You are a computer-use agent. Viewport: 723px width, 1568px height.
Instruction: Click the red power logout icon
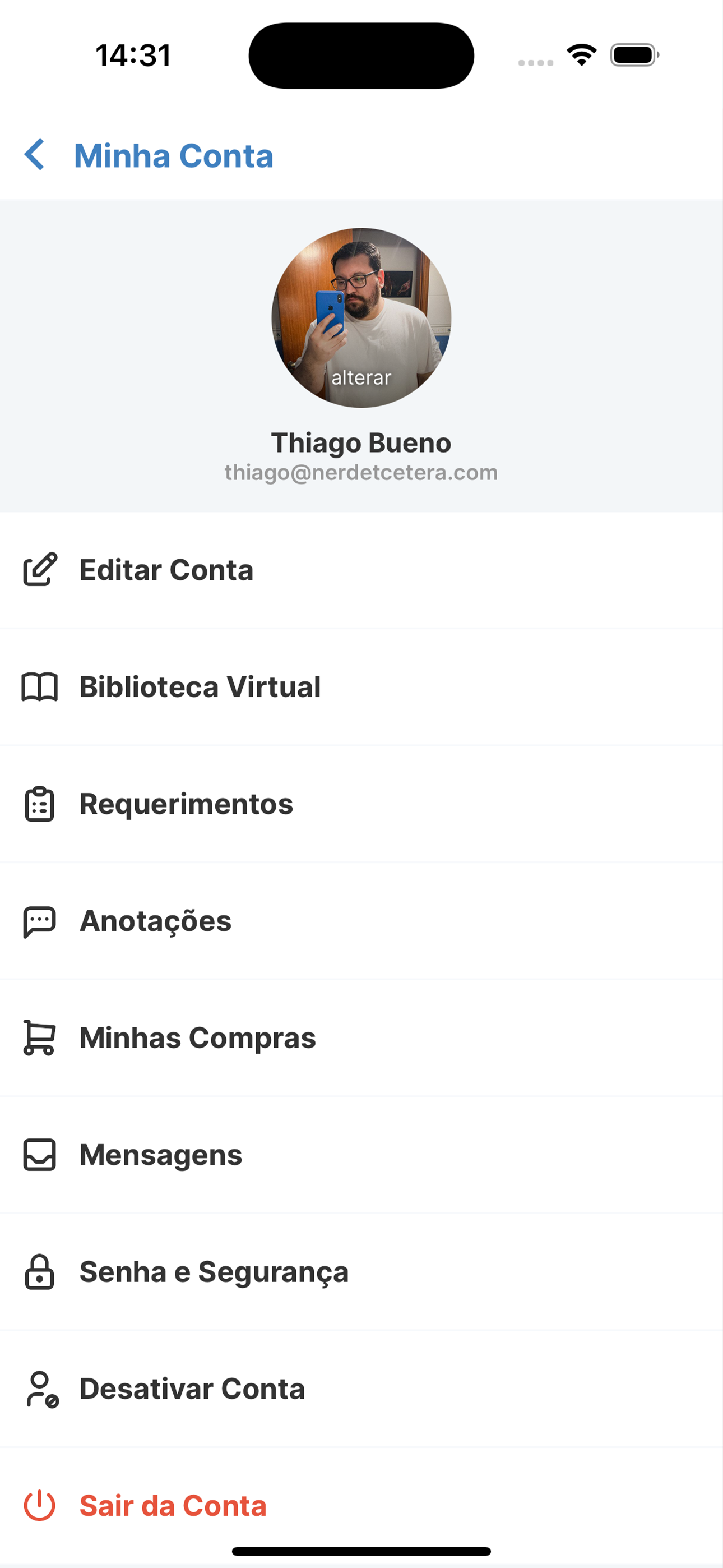(x=40, y=1505)
